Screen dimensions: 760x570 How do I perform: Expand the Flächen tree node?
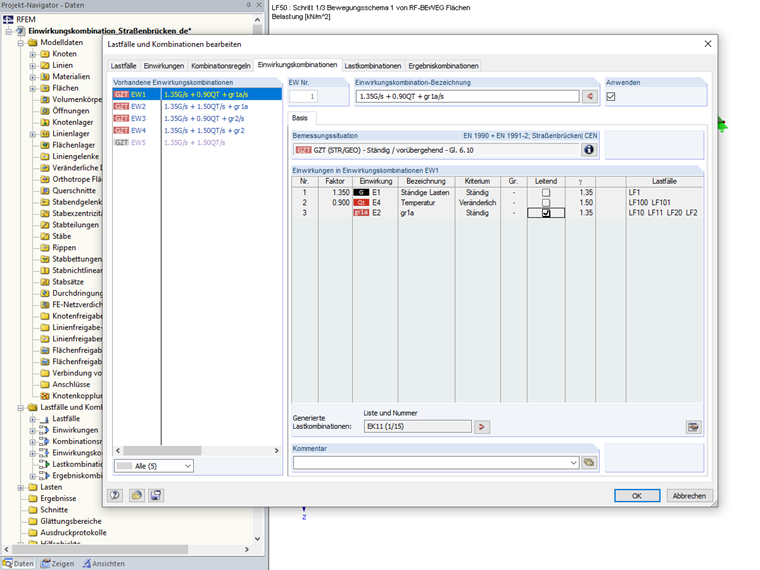(x=32, y=88)
